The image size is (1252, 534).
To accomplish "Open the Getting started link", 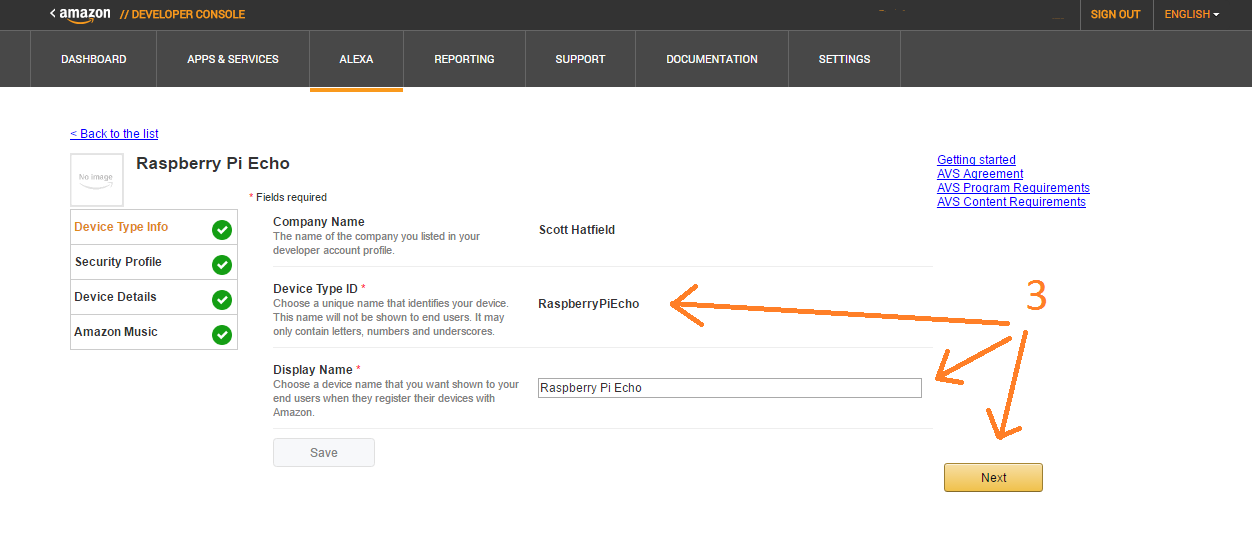I will (x=976, y=160).
